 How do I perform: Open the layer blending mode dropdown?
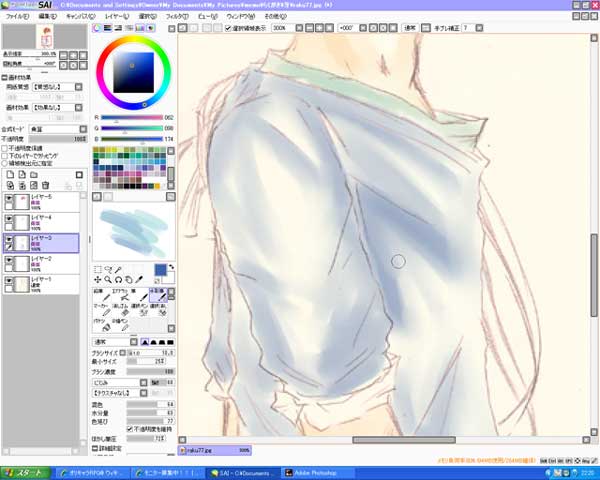coord(58,129)
